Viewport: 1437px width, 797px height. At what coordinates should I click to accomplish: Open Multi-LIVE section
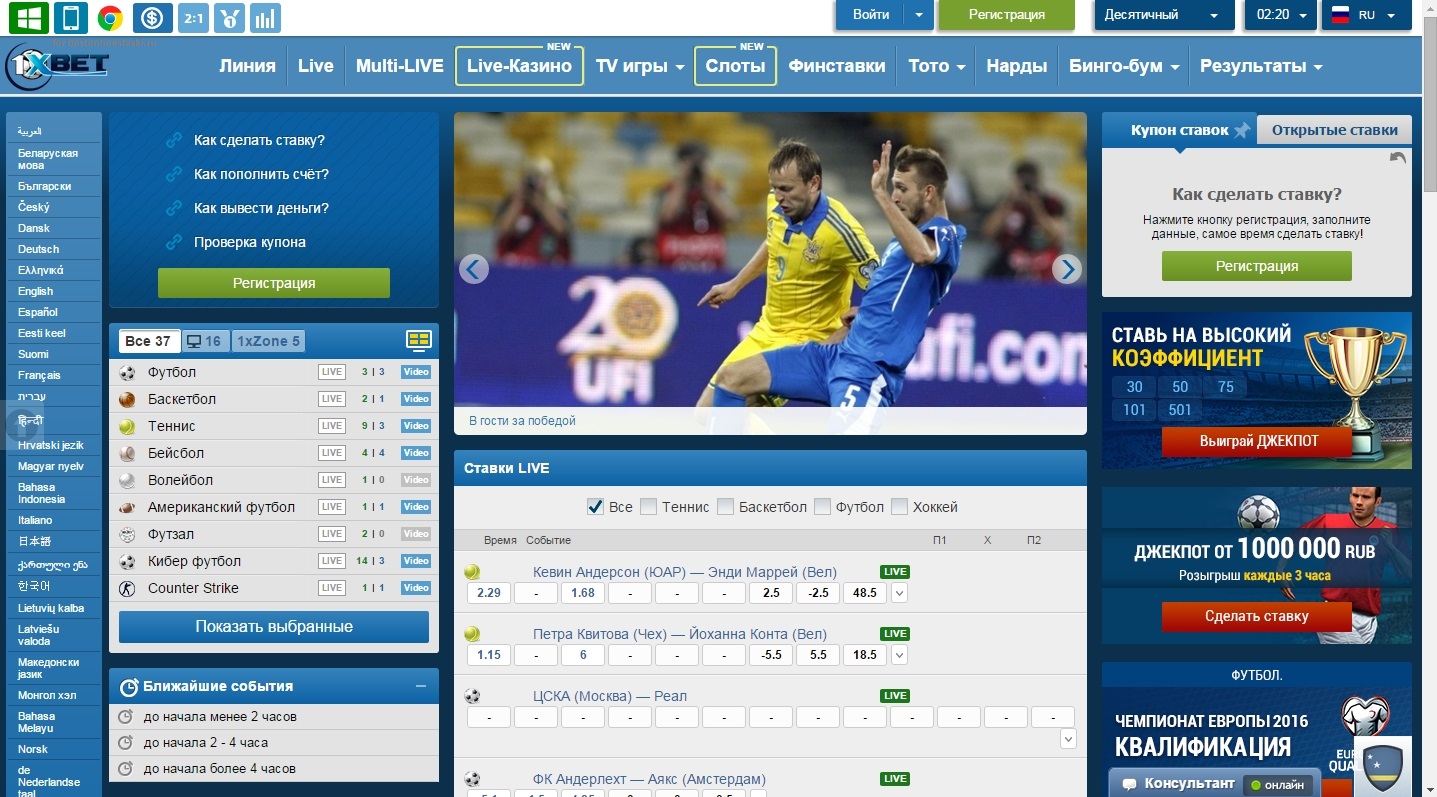click(x=400, y=66)
